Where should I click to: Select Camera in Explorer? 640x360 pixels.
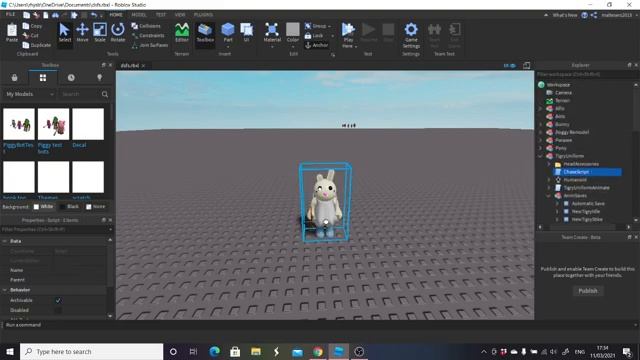pyautogui.click(x=563, y=93)
